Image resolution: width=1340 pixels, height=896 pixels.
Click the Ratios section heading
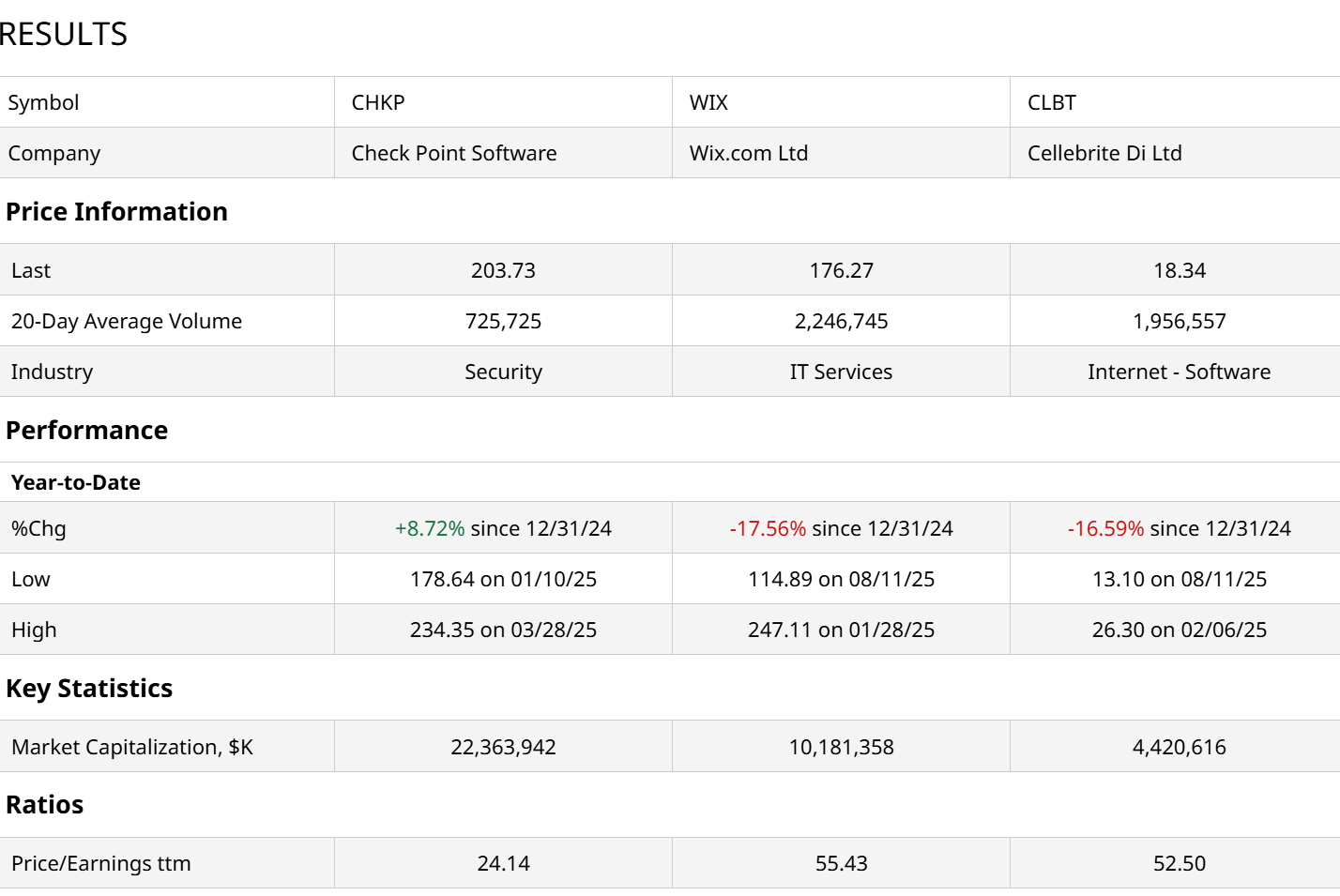pos(45,804)
